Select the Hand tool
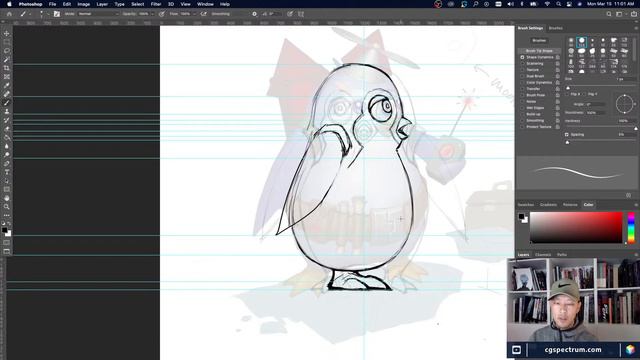Screen dimensions: 640x360 7,198
